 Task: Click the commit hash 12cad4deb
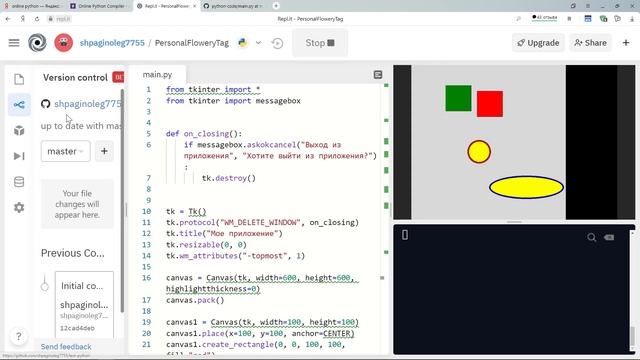77,328
